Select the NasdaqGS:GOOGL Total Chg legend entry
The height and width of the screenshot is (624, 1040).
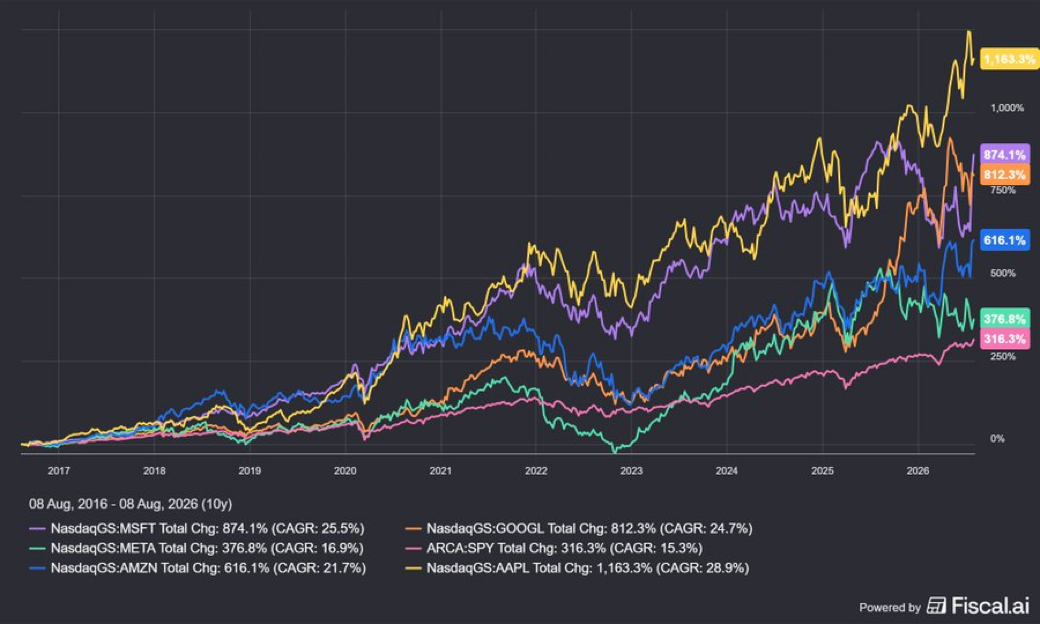pos(578,529)
